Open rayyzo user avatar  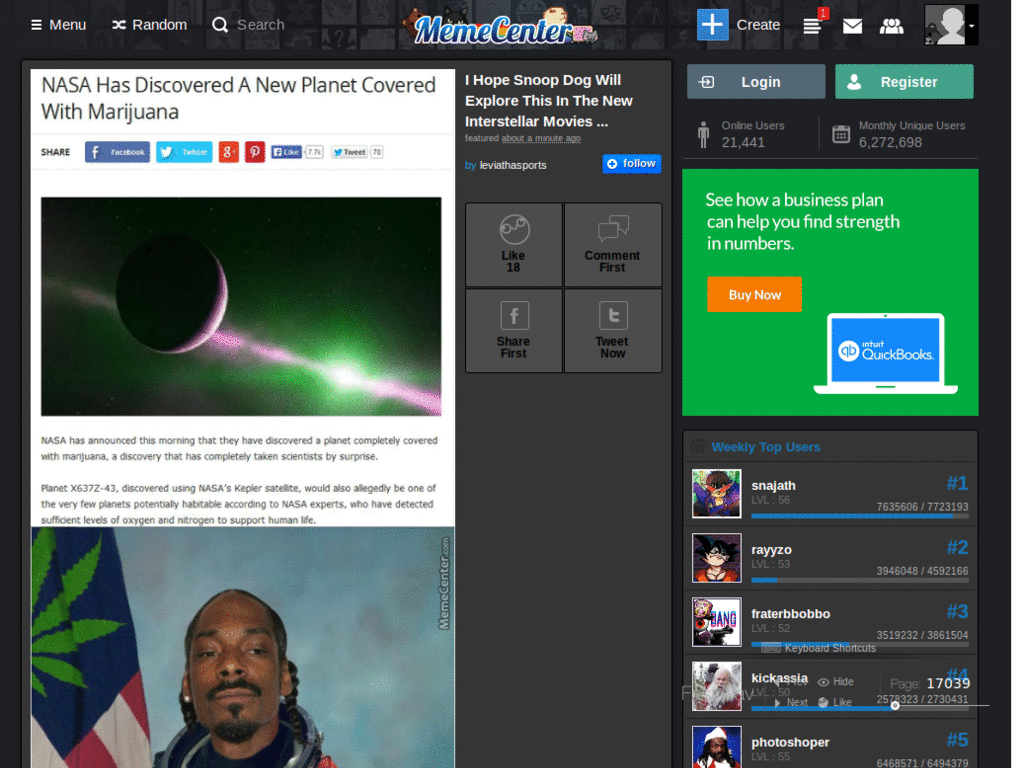(x=716, y=558)
